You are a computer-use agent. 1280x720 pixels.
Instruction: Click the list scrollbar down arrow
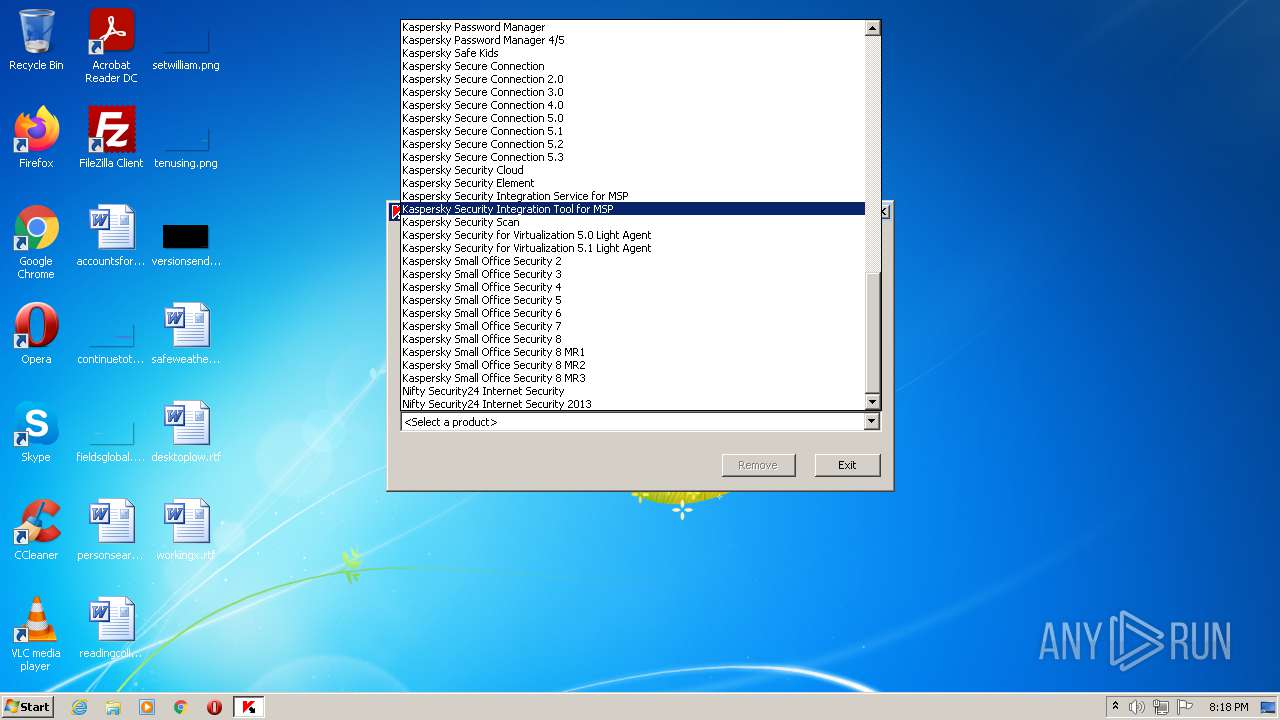872,402
